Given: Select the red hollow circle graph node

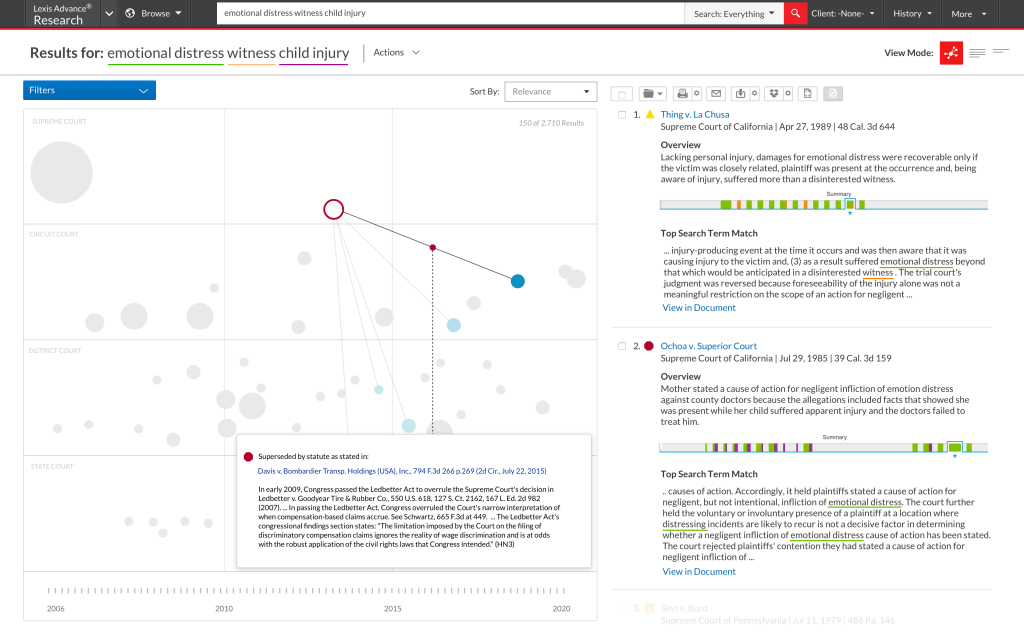Looking at the screenshot, I should click(334, 209).
